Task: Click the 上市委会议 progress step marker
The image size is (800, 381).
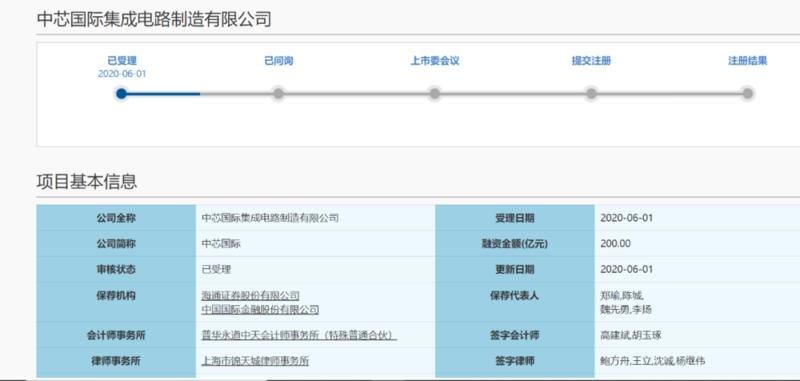Action: (435, 93)
